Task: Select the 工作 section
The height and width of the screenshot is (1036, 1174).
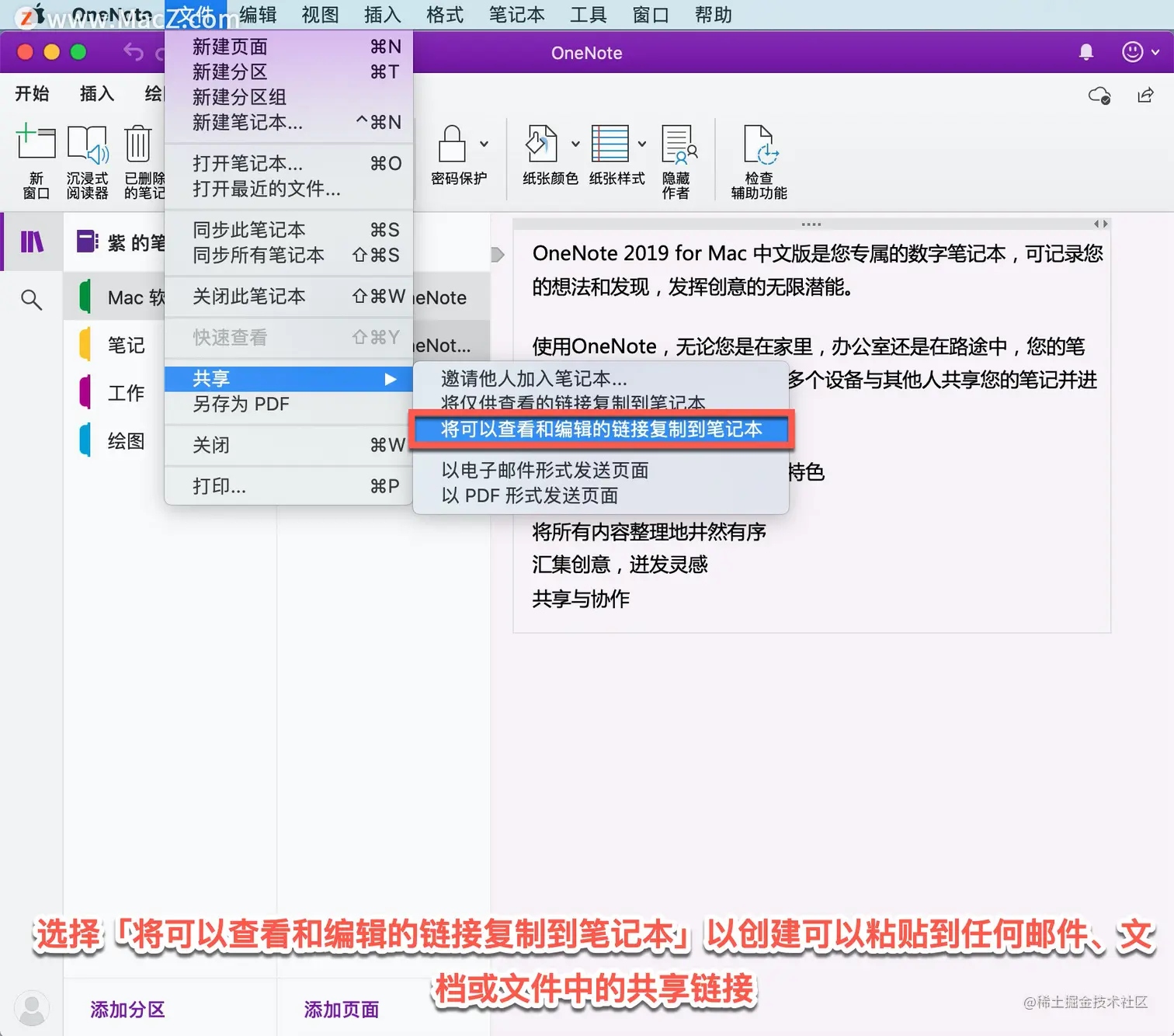Action: pyautogui.click(x=114, y=393)
